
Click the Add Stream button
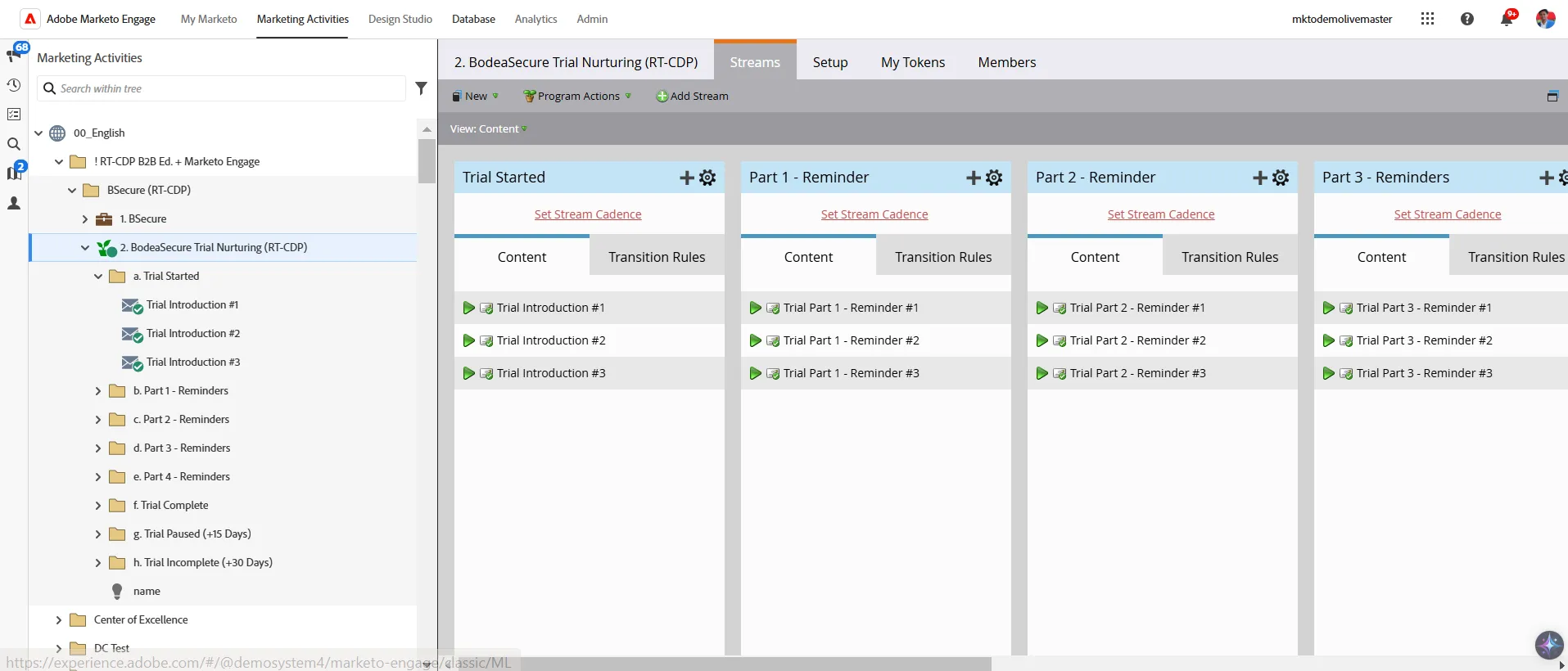pos(693,96)
